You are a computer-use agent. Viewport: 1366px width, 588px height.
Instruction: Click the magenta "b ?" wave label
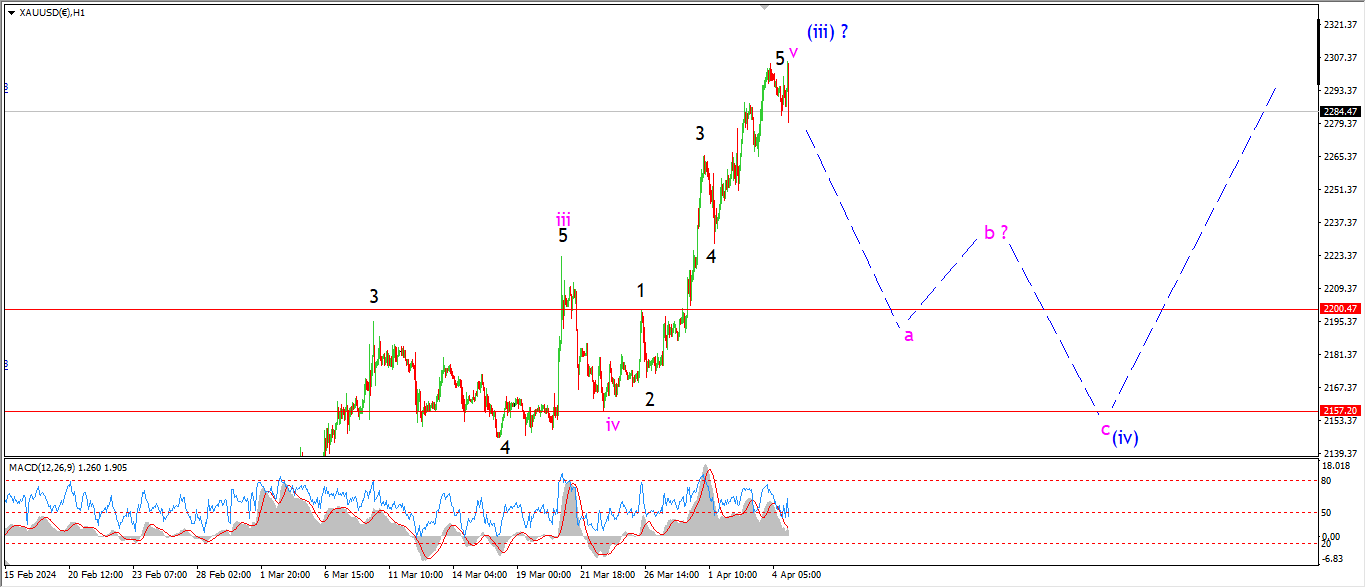pyautogui.click(x=995, y=233)
